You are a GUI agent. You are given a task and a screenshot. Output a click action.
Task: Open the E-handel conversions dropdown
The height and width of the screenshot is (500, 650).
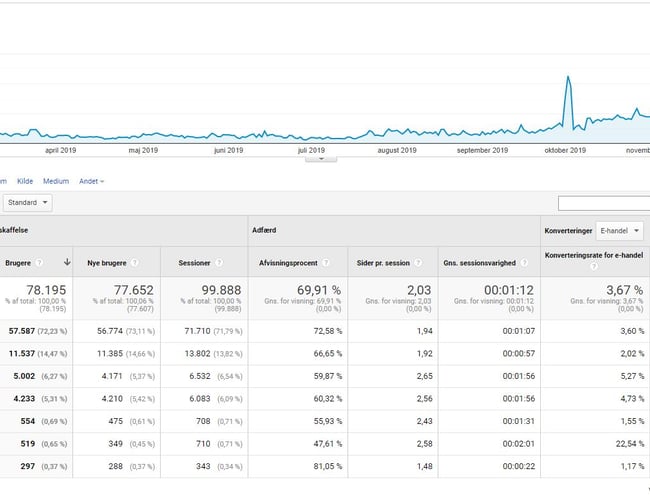(x=619, y=230)
